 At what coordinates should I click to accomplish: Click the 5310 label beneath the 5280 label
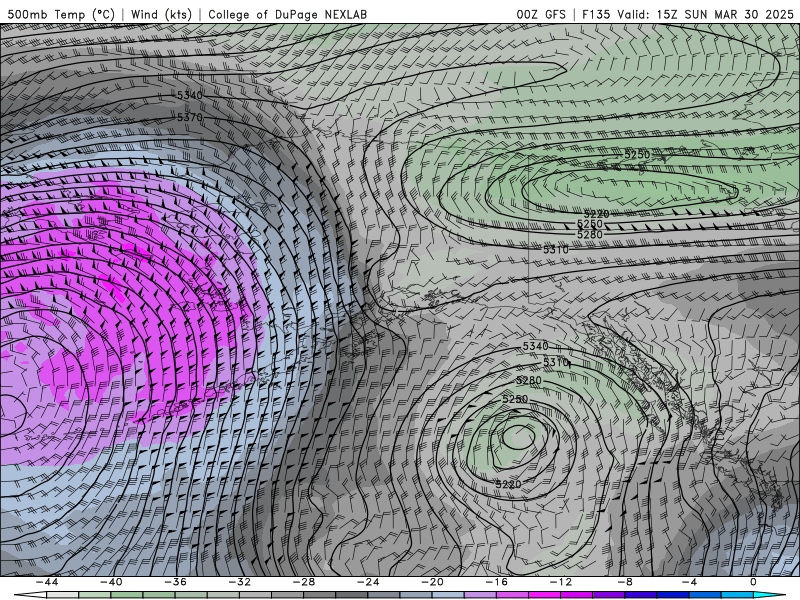(556, 249)
